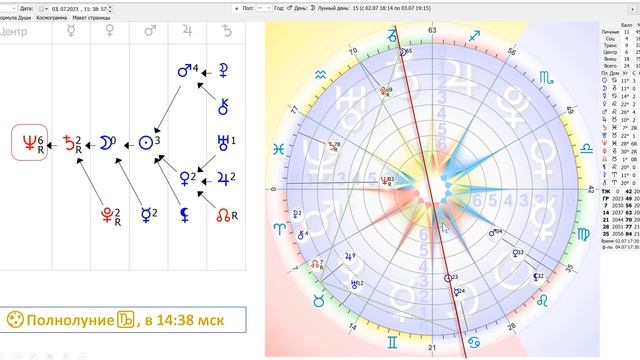Open the Дата dropdown in toolbar

click(x=43, y=9)
